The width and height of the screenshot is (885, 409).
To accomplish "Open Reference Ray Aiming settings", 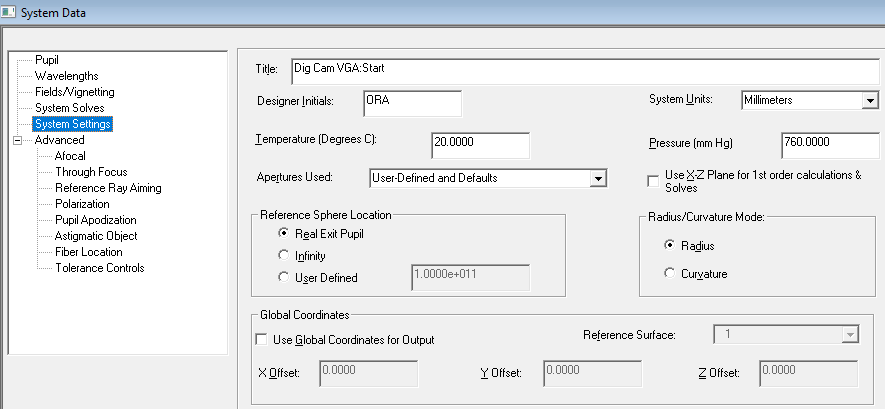I will tap(108, 188).
